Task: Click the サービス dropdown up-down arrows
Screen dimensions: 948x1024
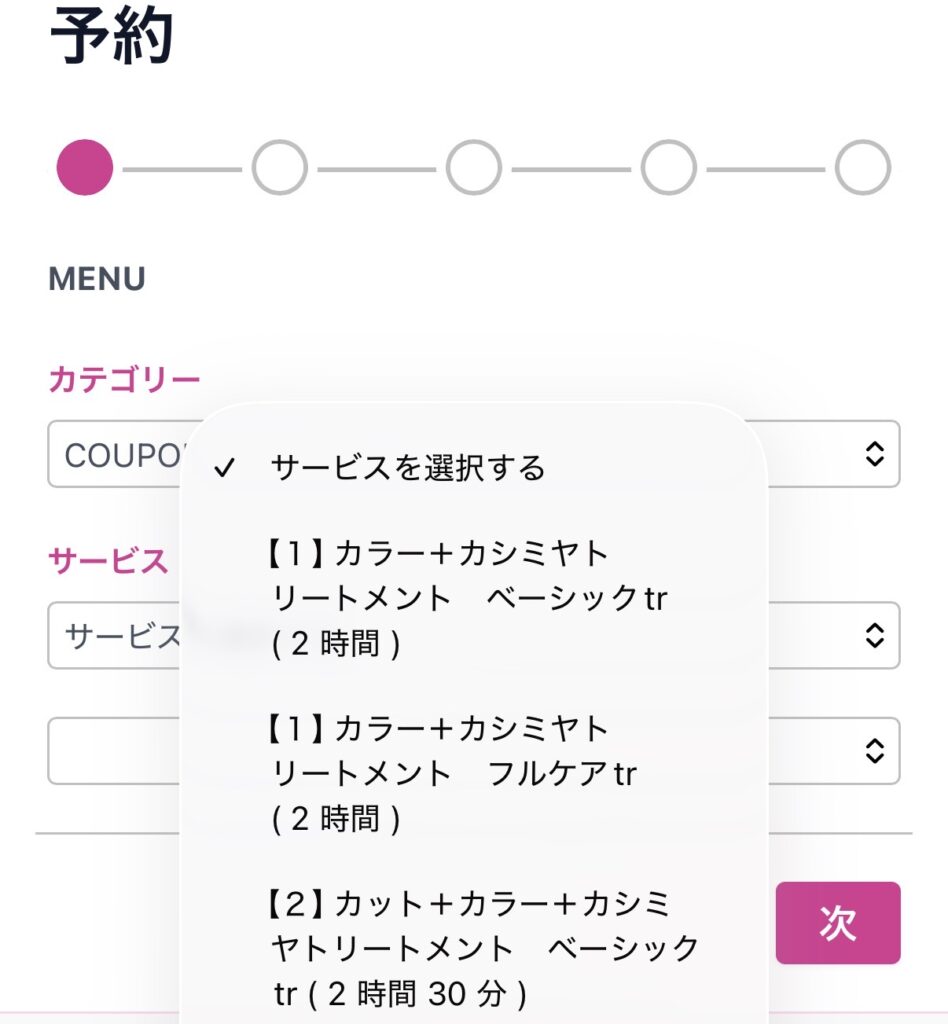Action: (874, 635)
